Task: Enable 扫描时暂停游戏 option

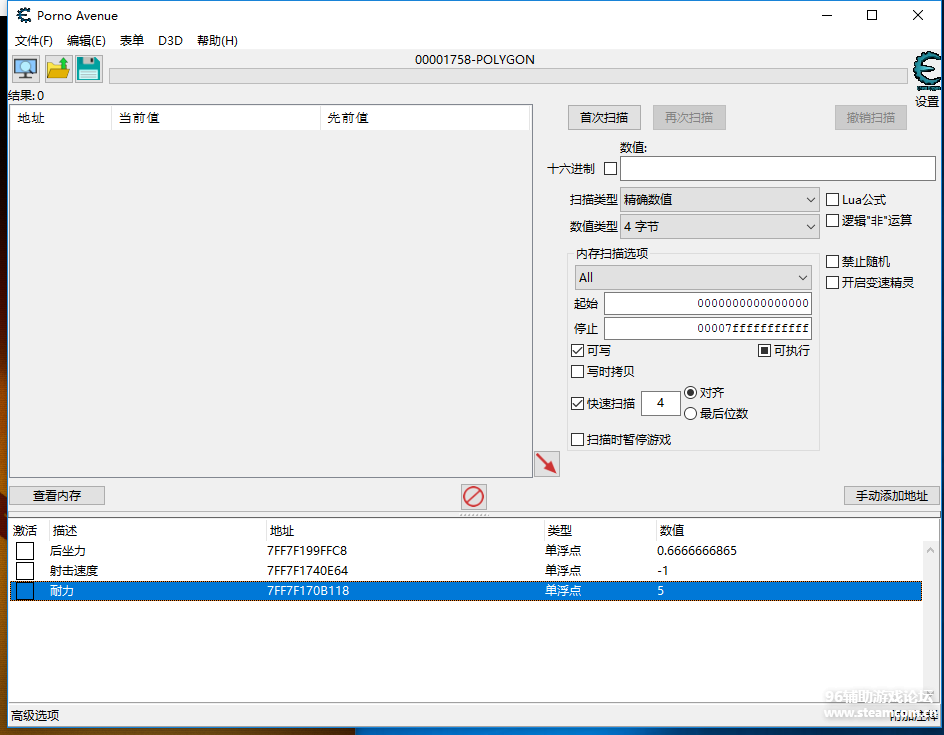Action: 577,439
